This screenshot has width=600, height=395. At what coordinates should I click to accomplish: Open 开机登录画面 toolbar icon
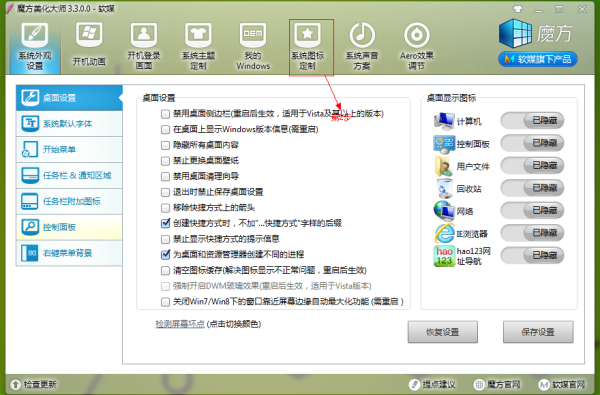144,46
